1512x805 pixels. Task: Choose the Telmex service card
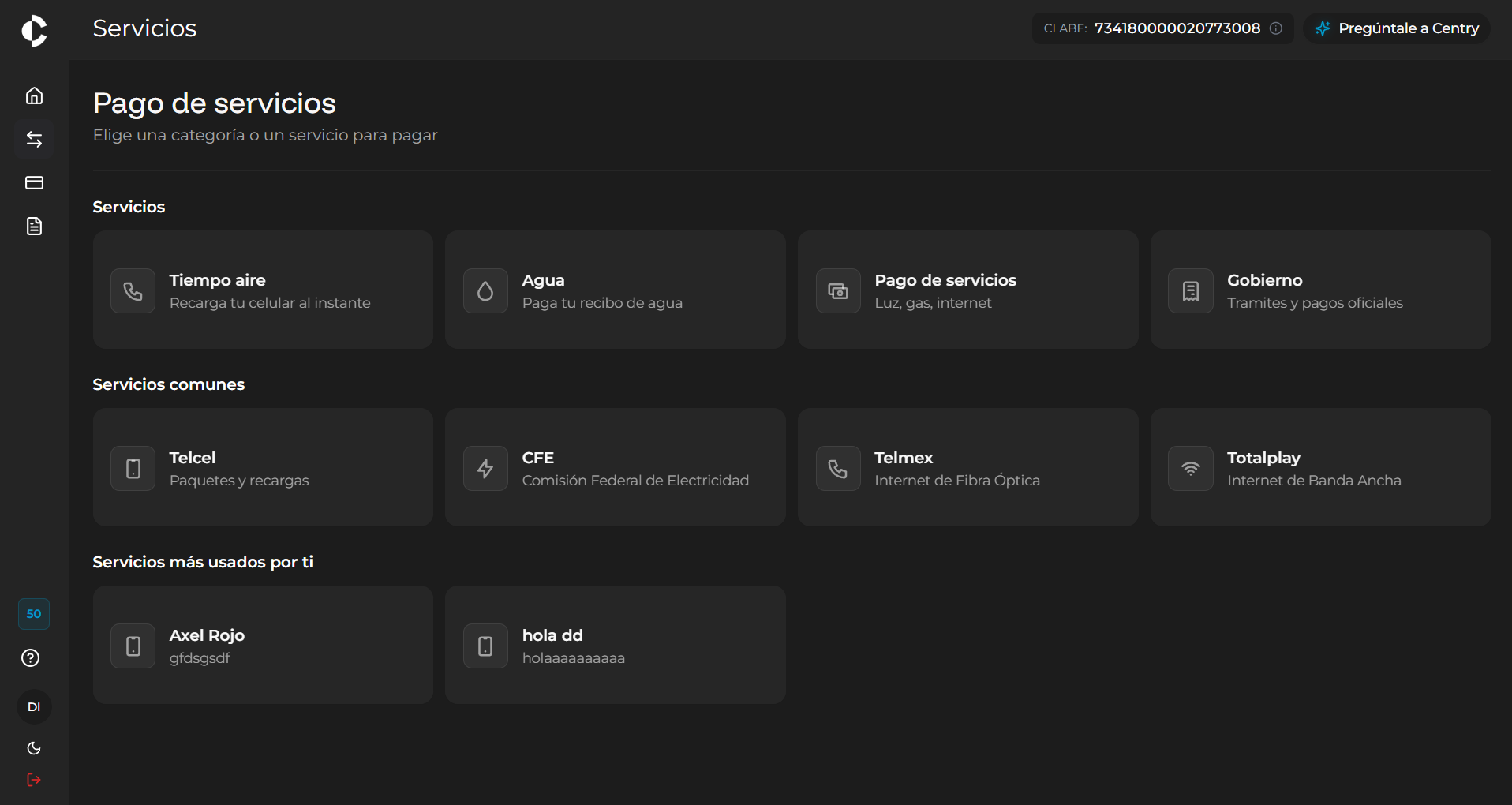click(x=968, y=467)
